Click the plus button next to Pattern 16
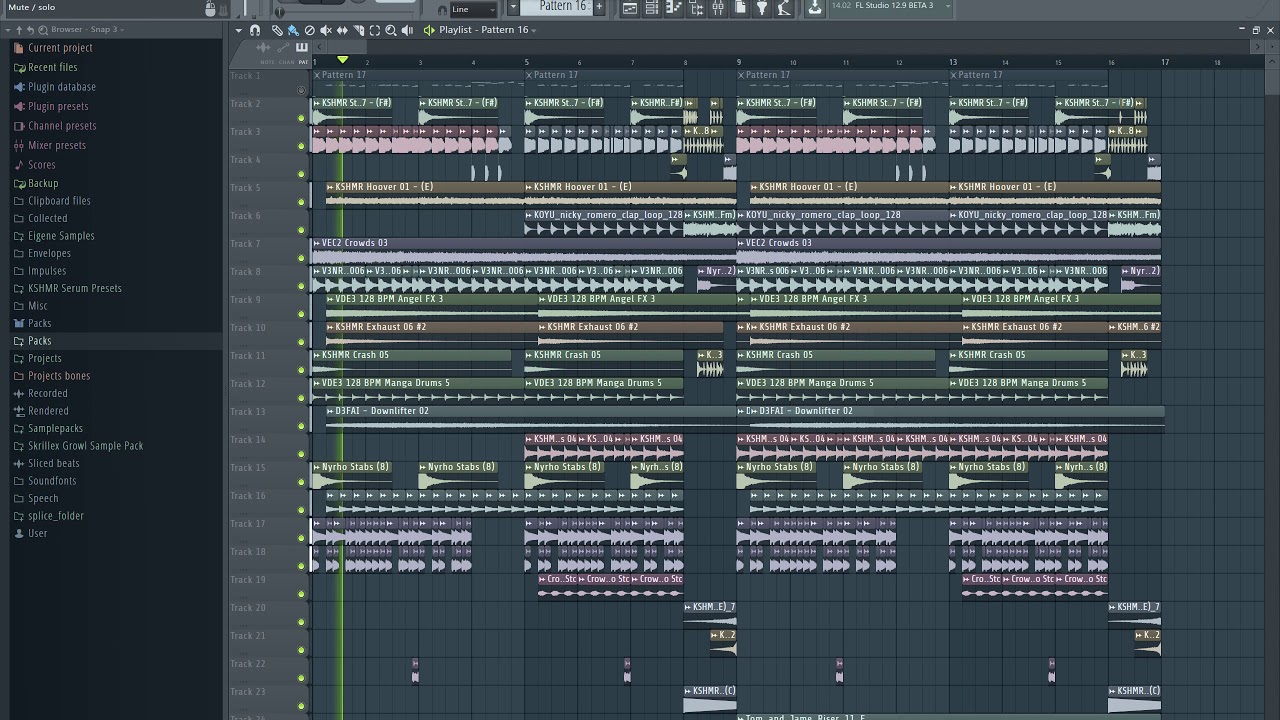1280x720 pixels. [x=599, y=7]
